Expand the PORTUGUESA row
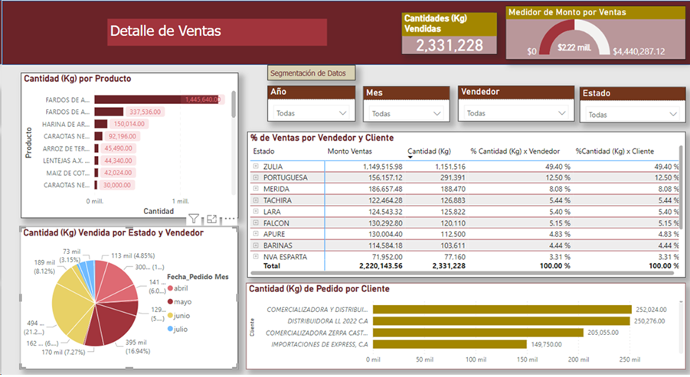Viewport: 690px width, 377px height. [x=256, y=177]
